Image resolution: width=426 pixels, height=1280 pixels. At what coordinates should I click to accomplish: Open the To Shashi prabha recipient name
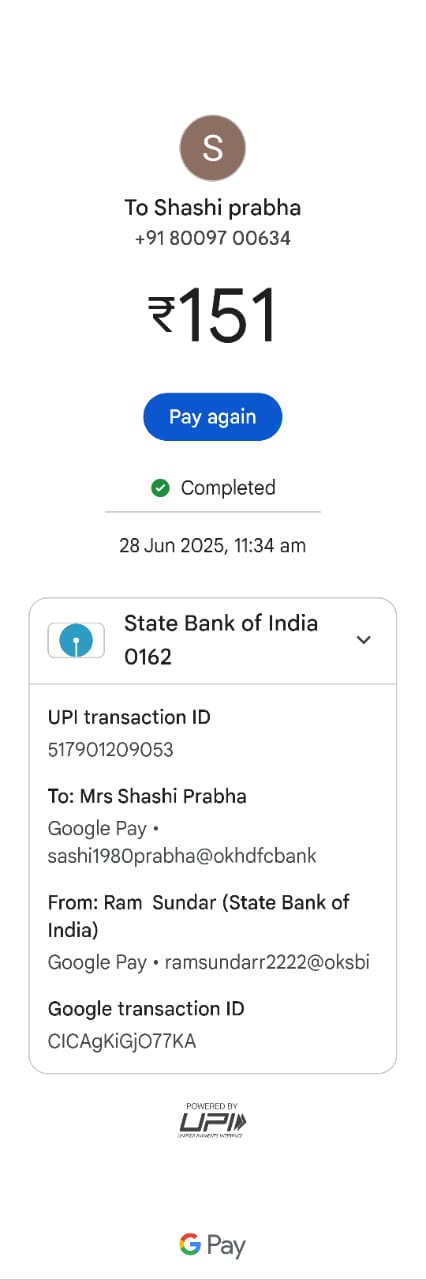212,208
